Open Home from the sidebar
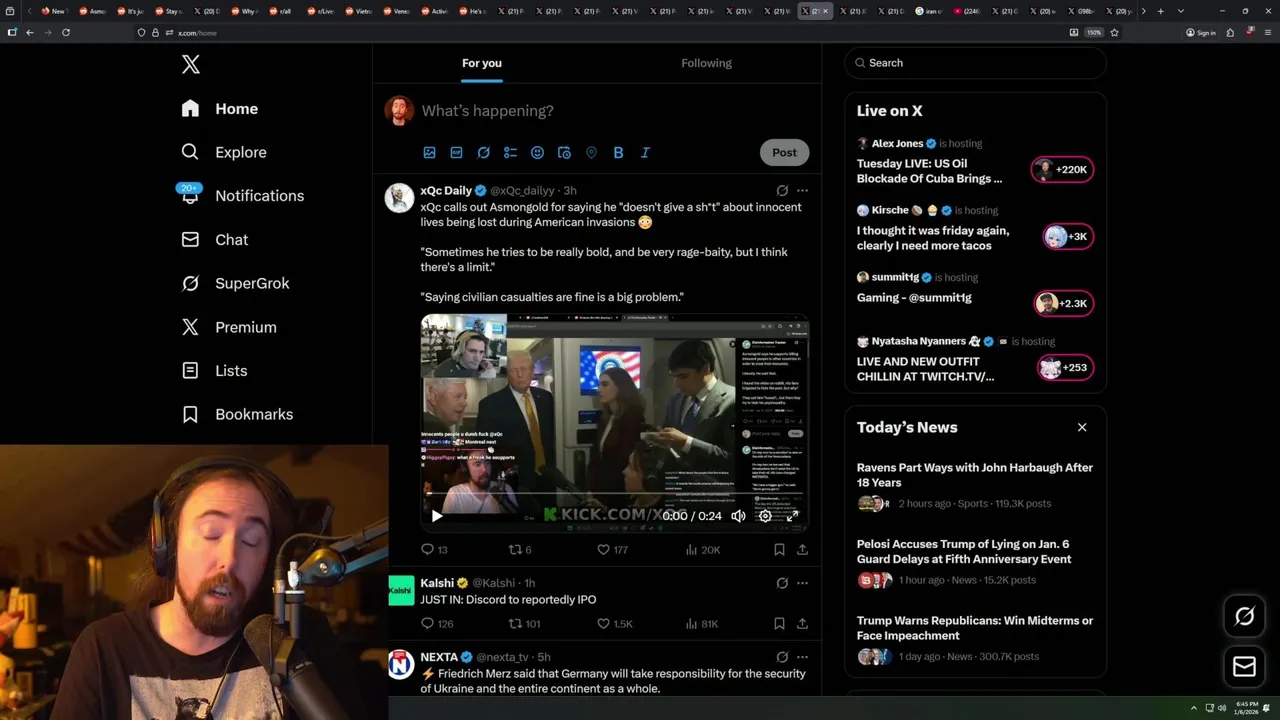The width and height of the screenshot is (1280, 720). [220, 109]
